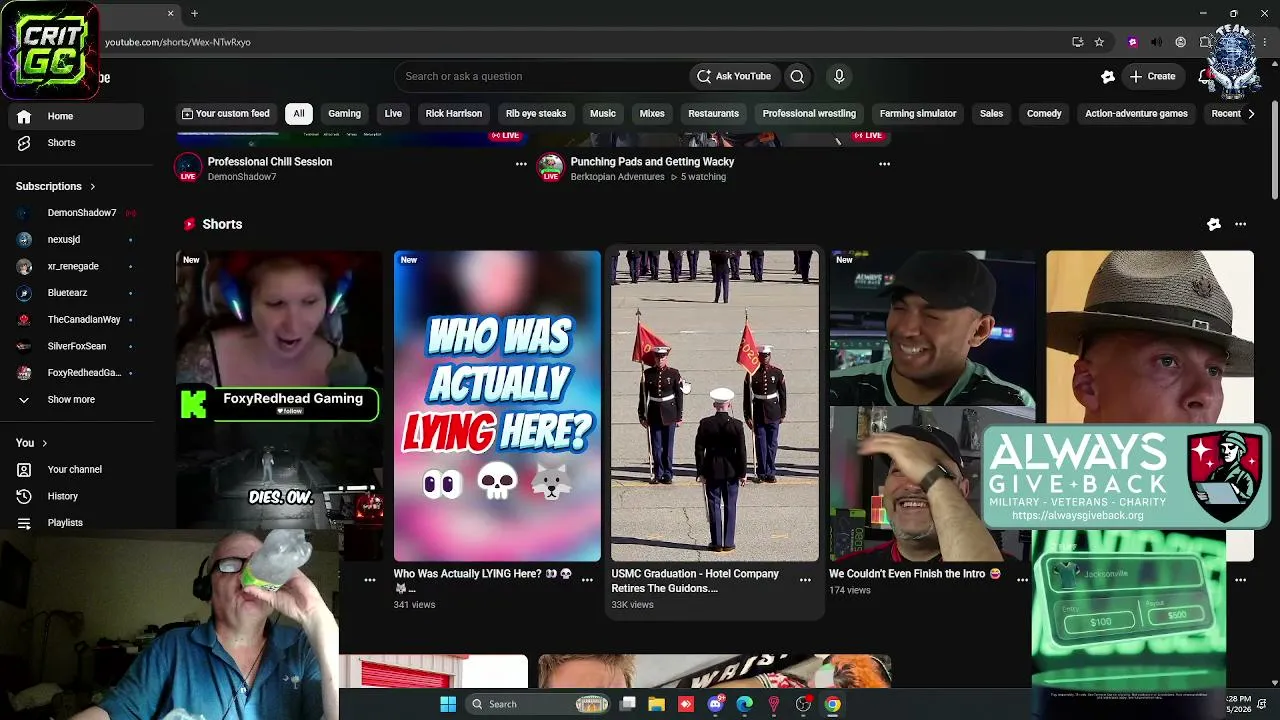Open options for the FoxyRedhead Gaming short
Screen dimensions: 1280x720
(x=370, y=580)
